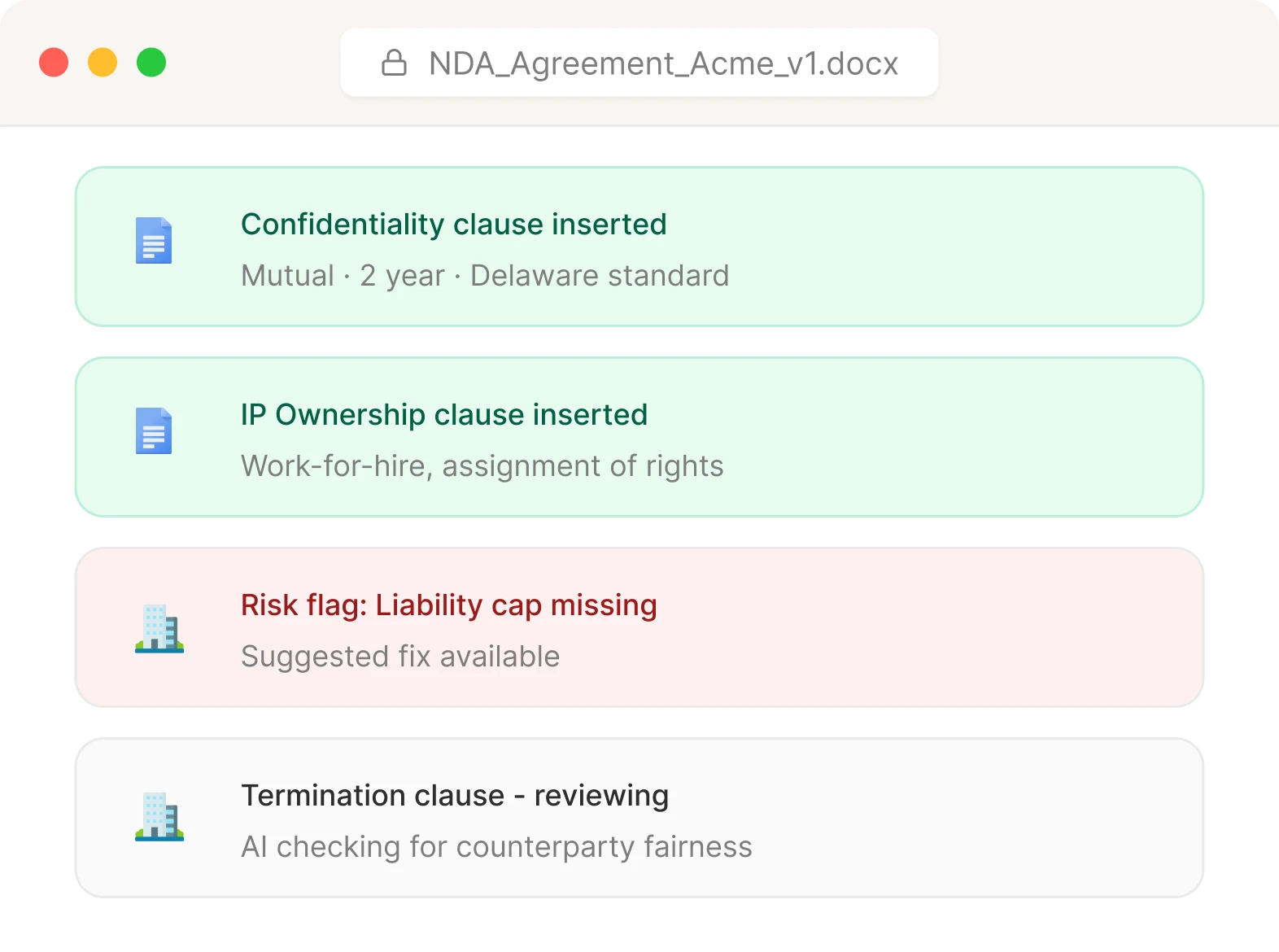Select the Risk flag: Liability cap missing alert
This screenshot has height=952, width=1279.
[x=639, y=627]
